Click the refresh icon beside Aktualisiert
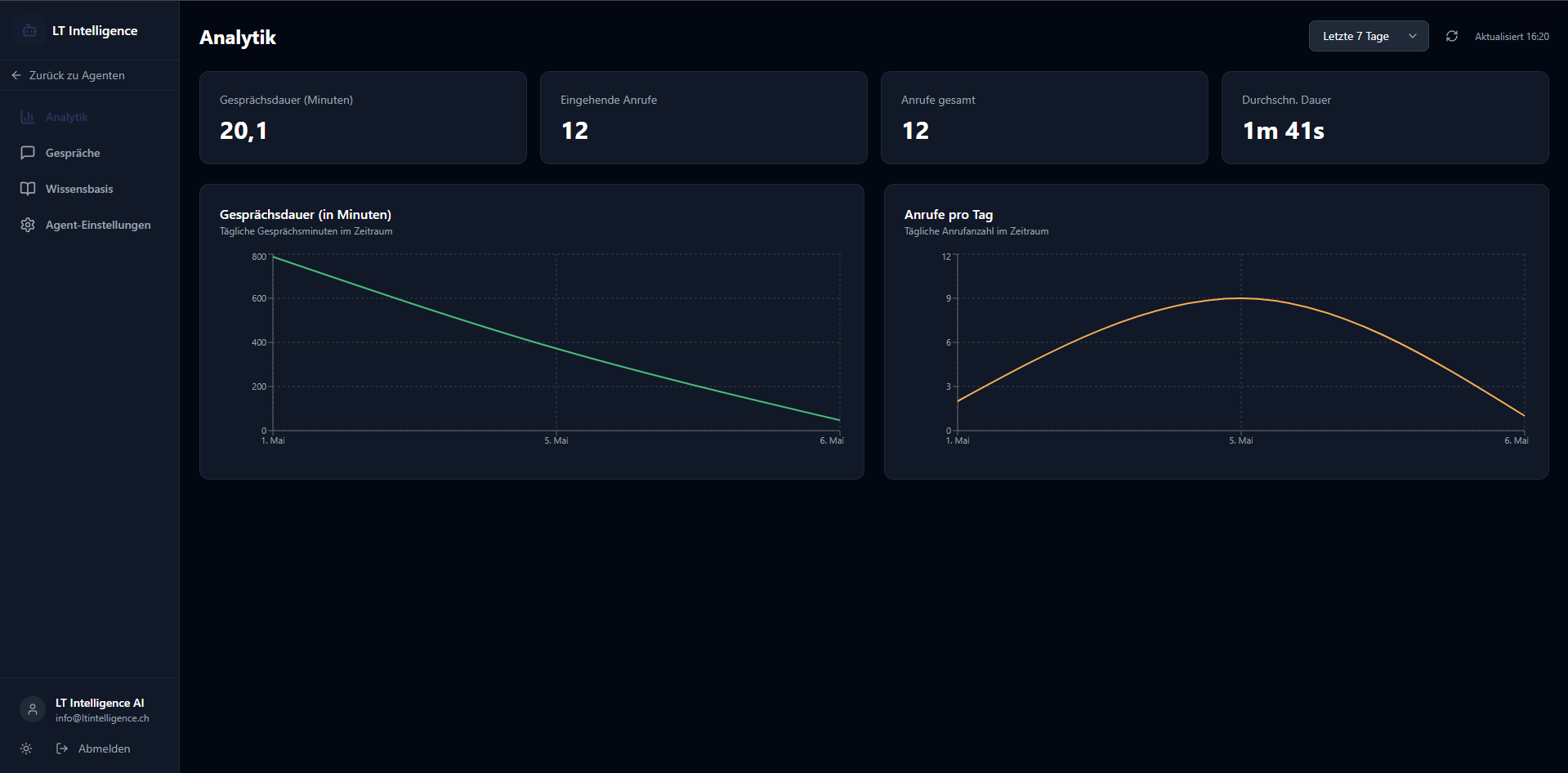This screenshot has width=1568, height=773. 1452,36
